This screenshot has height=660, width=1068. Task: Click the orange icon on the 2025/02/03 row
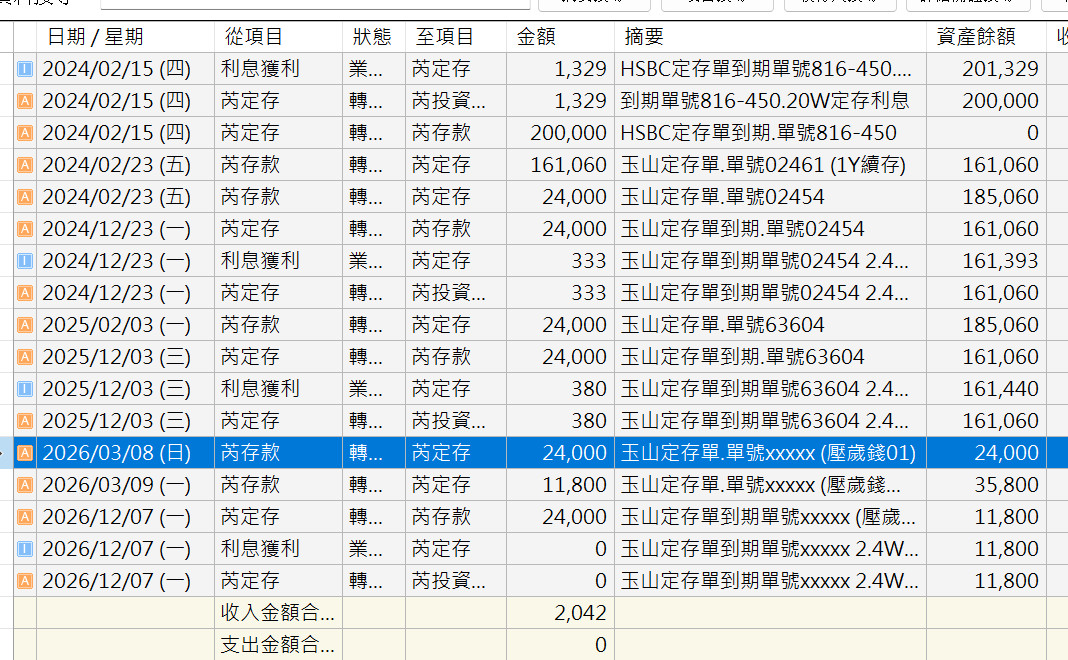pyautogui.click(x=25, y=325)
